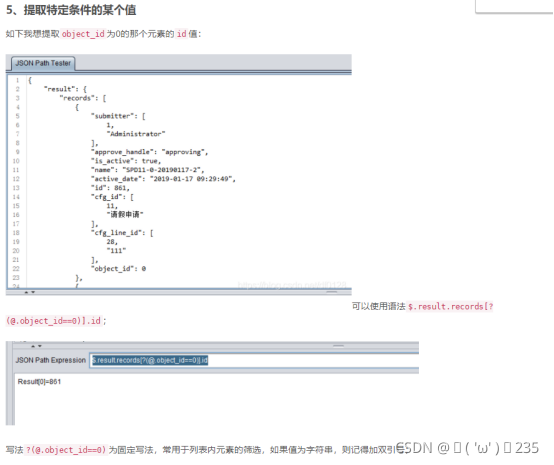Click the code snippet '(@.object_id==0)].id'
Screen dimensions: 554x465
(53, 321)
